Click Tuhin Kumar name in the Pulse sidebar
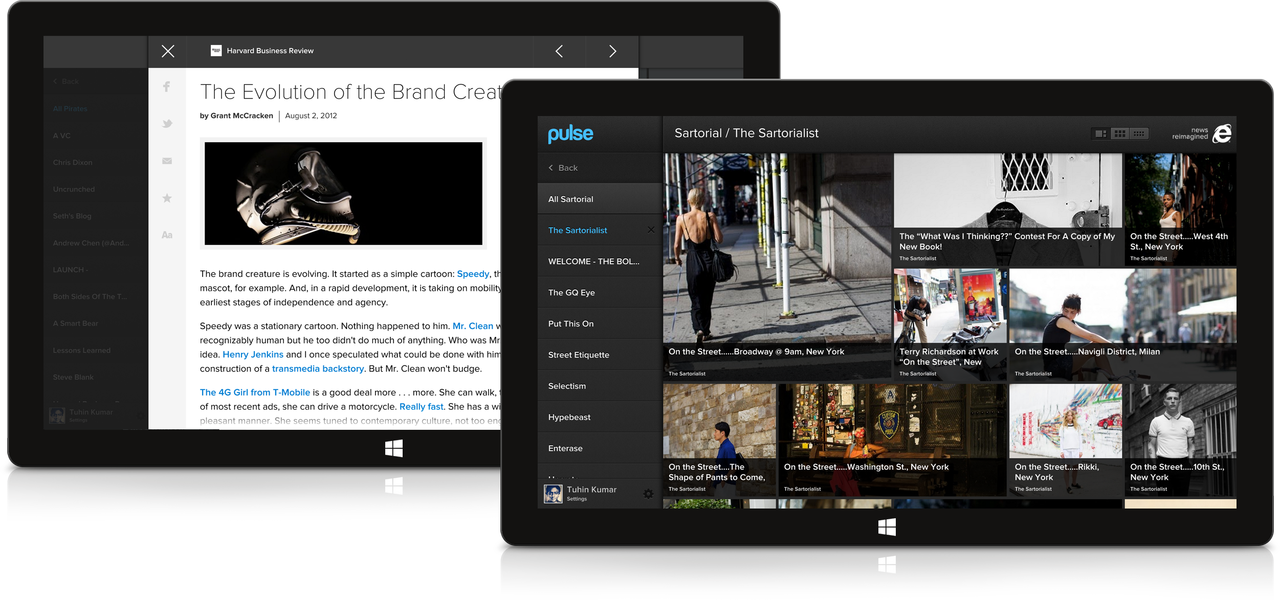Image resolution: width=1280 pixels, height=600 pixels. 591,489
